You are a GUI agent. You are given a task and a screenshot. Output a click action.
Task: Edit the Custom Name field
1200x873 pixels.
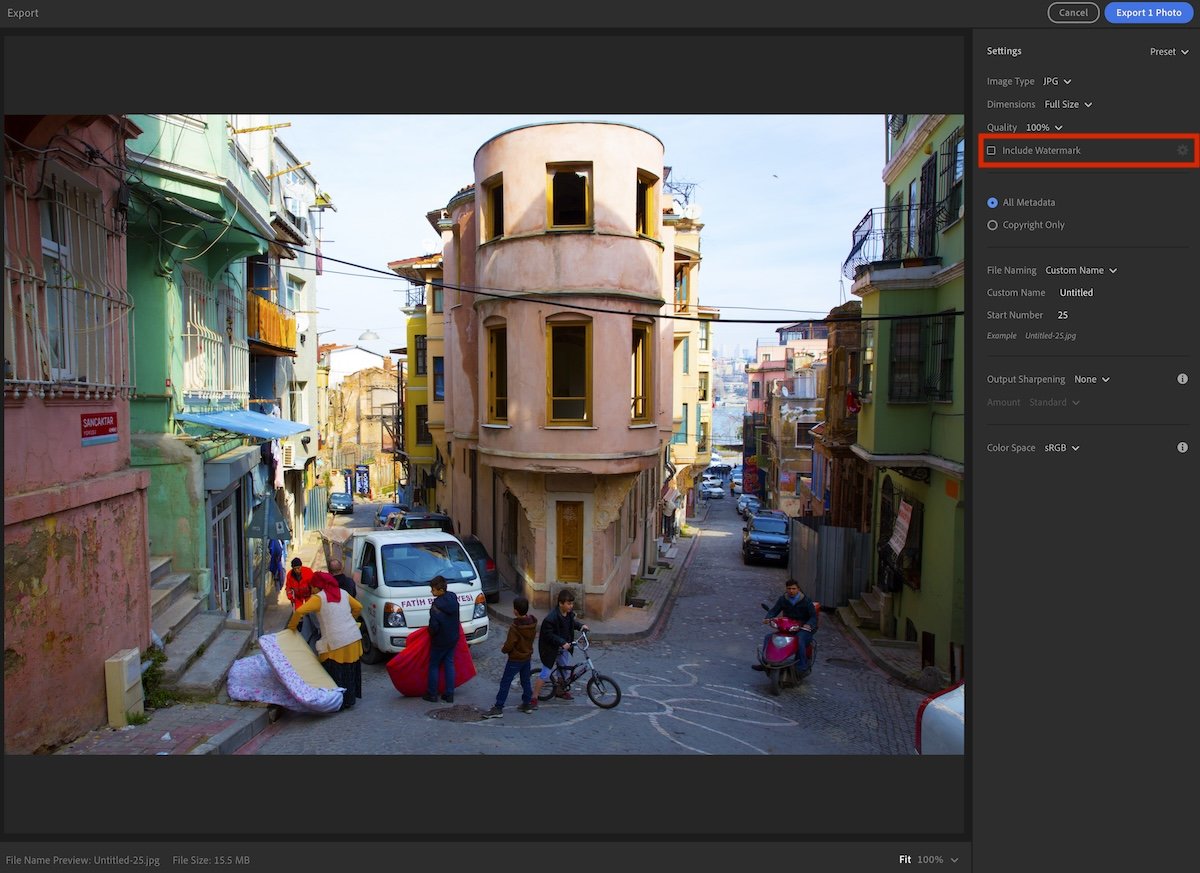click(1076, 292)
